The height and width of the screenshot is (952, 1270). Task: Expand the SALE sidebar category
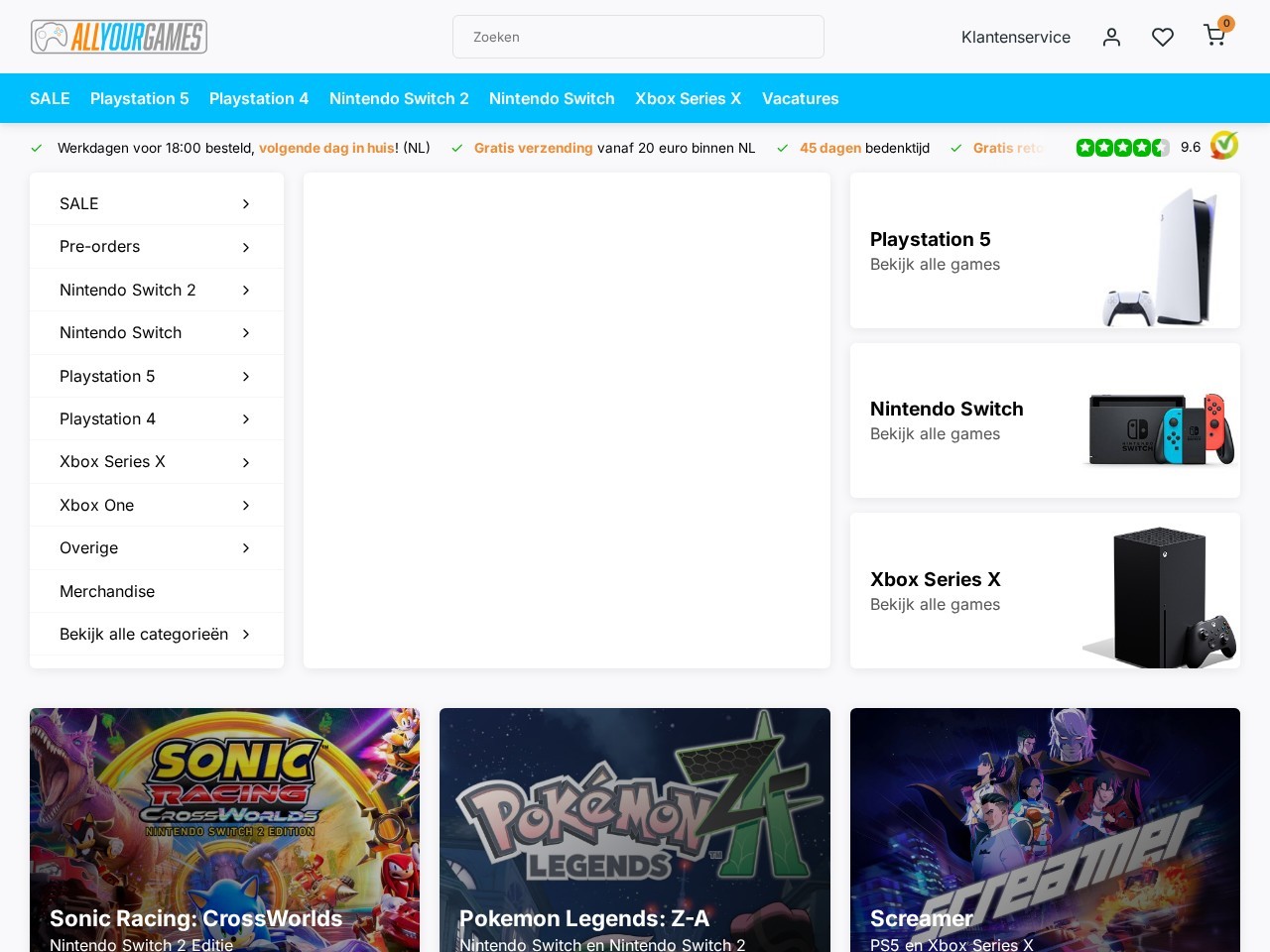pyautogui.click(x=157, y=203)
